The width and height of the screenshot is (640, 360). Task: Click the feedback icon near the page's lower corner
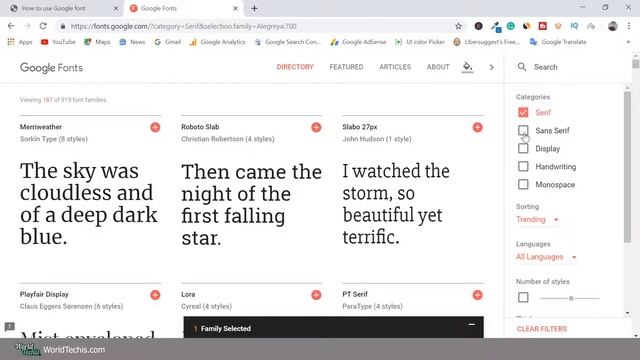pyautogui.click(x=10, y=327)
